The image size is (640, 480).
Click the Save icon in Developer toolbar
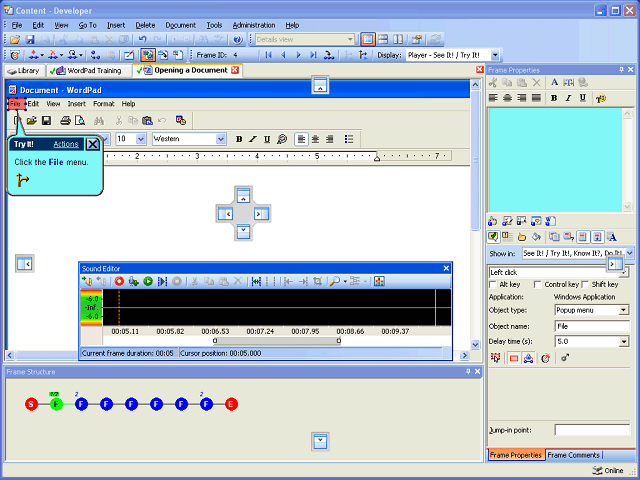click(30, 40)
